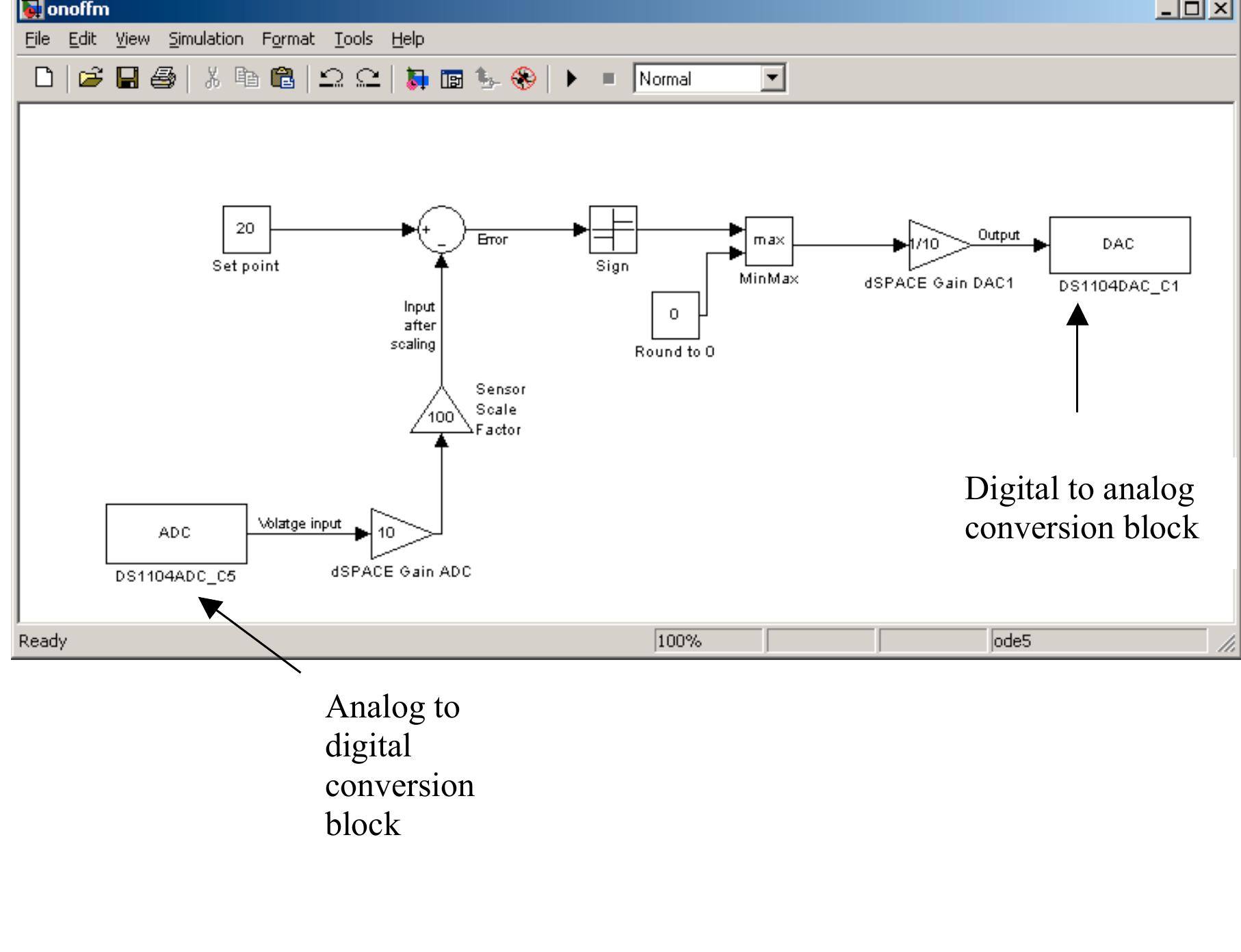
Task: Save the onoffm model
Action: 127,79
